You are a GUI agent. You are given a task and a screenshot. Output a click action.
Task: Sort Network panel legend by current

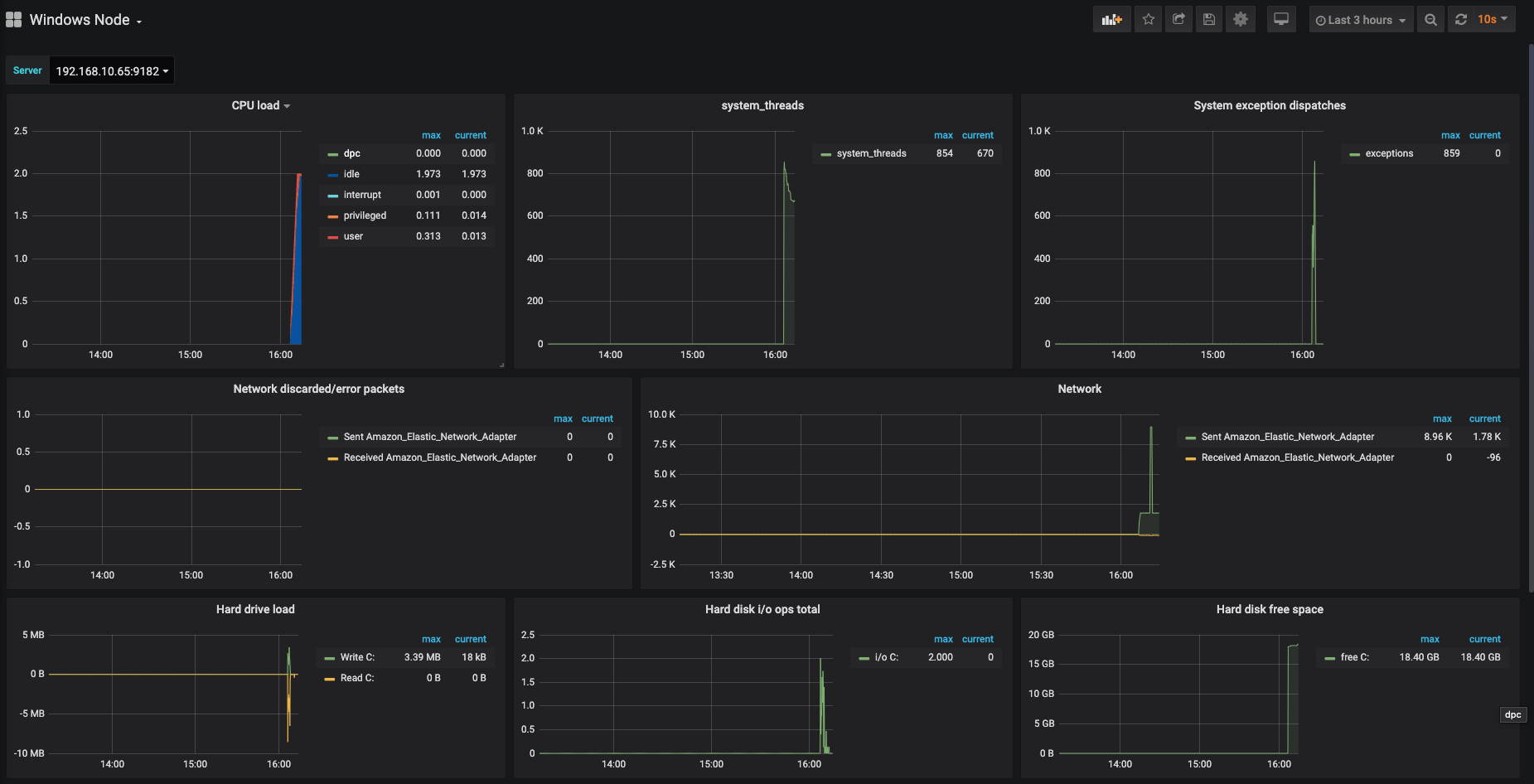click(1485, 419)
